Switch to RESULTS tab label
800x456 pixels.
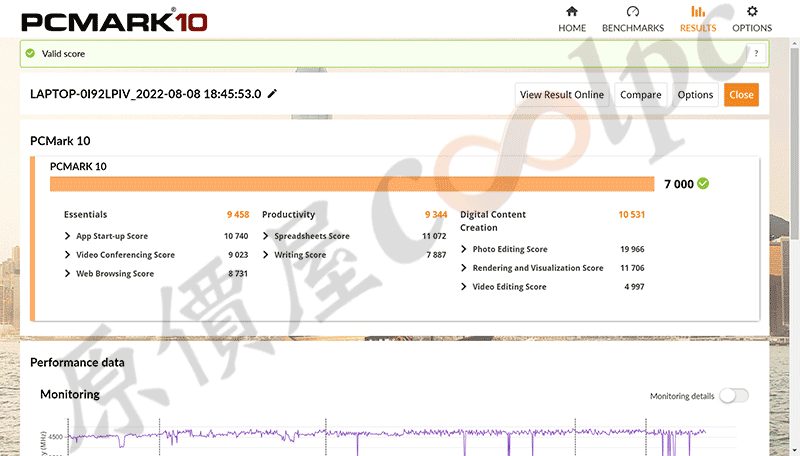coord(698,28)
